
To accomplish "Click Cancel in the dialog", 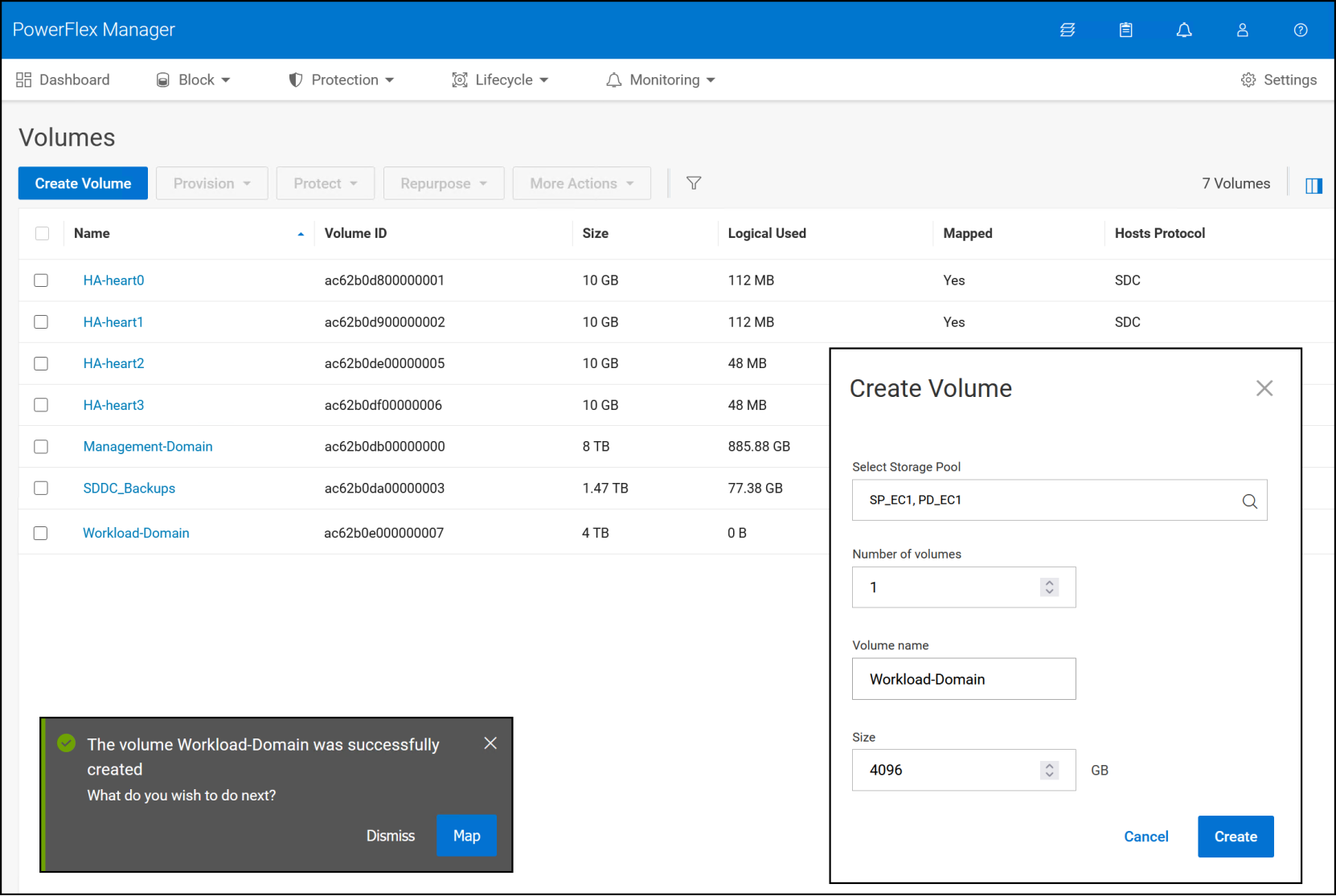I will point(1146,837).
